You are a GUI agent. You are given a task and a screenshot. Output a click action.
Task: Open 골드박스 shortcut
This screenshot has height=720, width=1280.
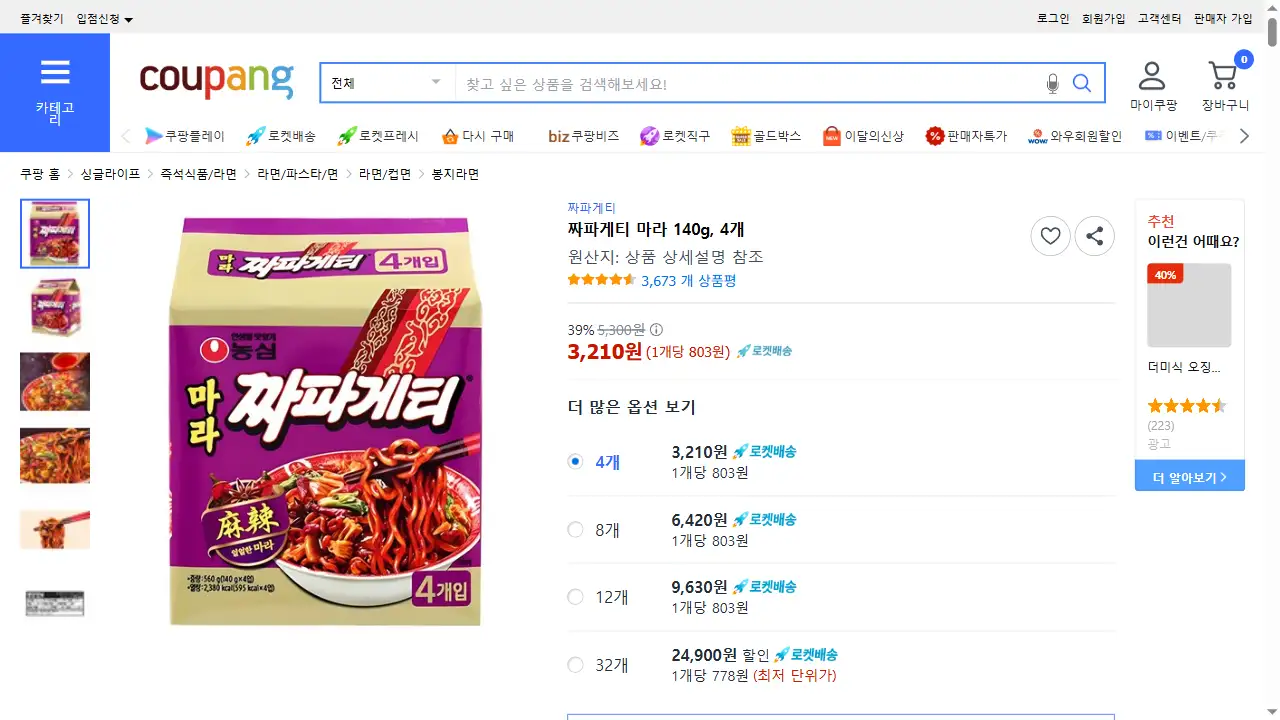point(766,136)
